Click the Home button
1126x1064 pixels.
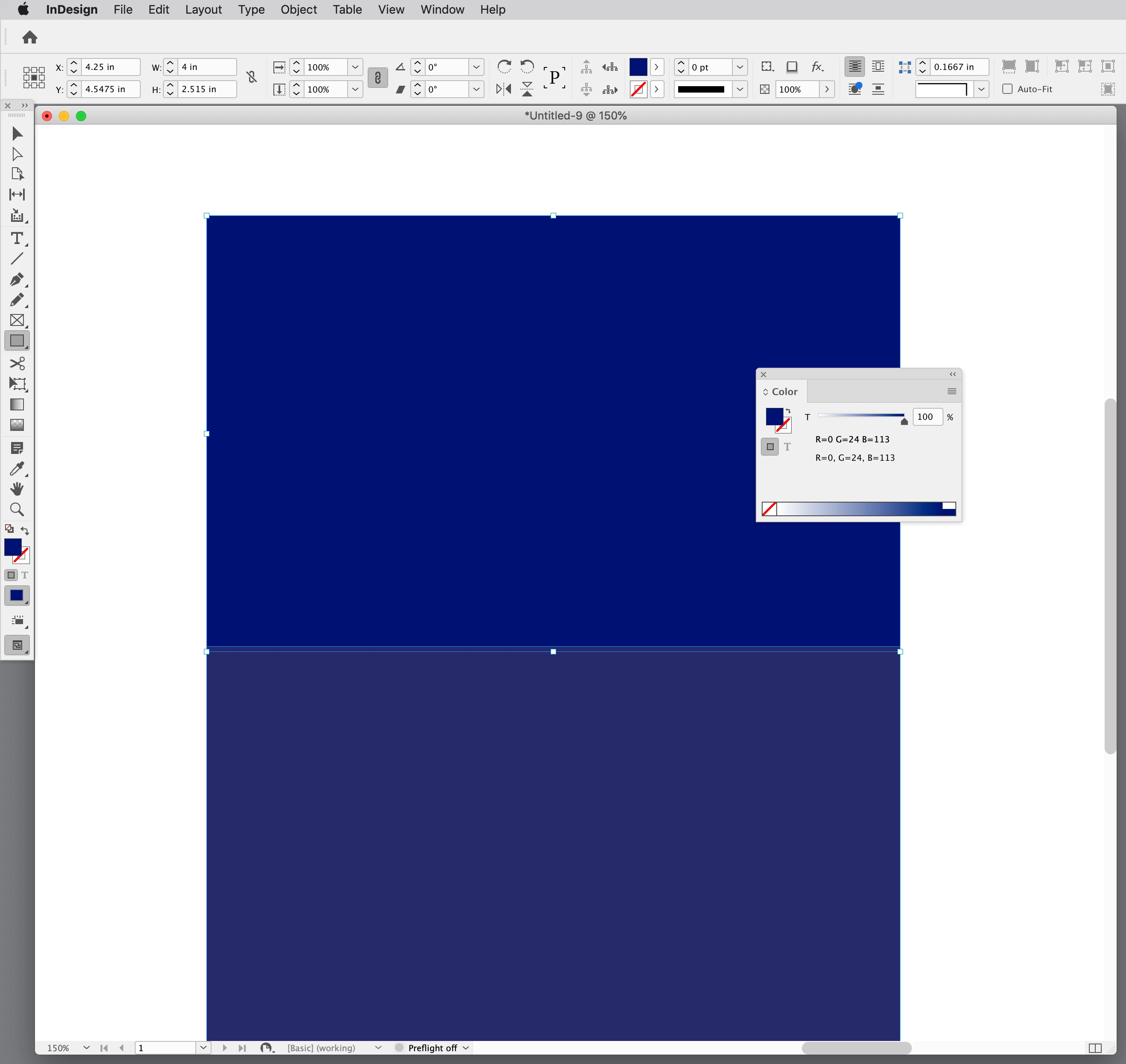(x=29, y=38)
